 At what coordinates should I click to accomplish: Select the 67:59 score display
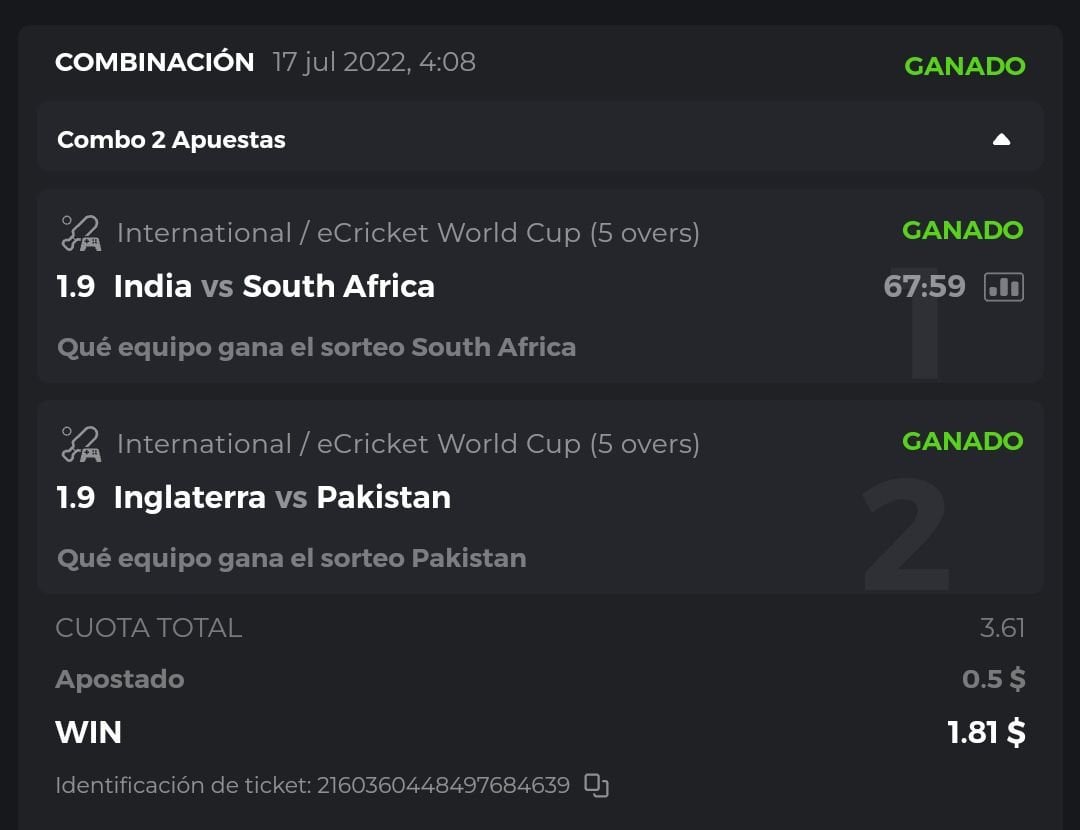point(924,287)
